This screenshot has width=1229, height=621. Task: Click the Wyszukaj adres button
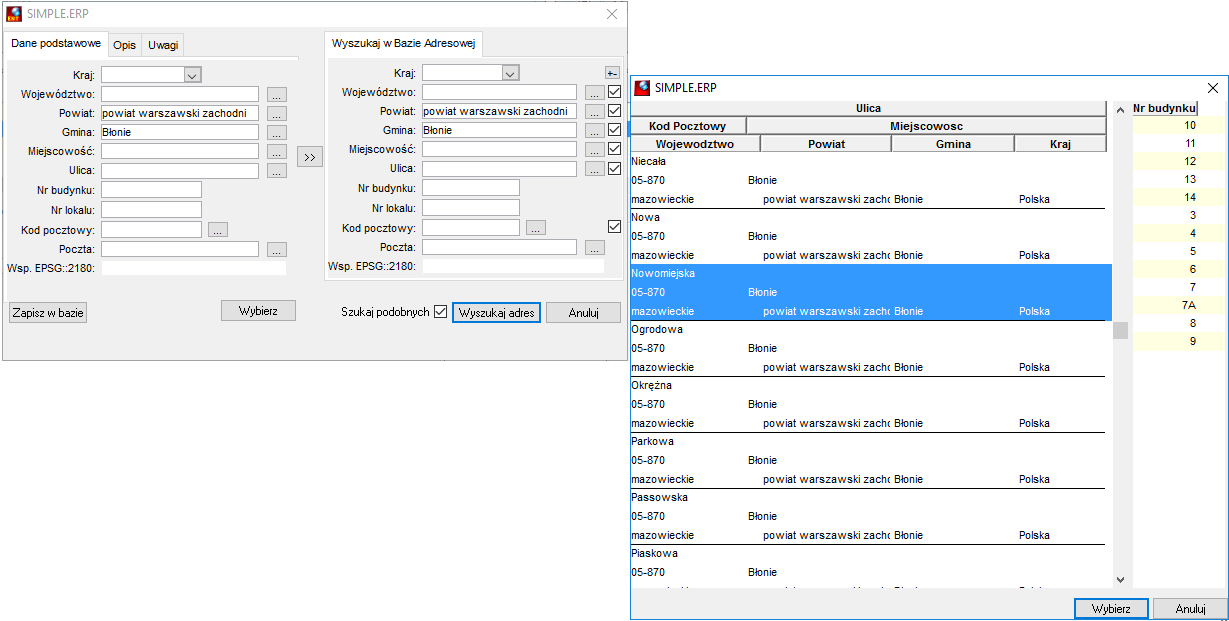tap(496, 313)
